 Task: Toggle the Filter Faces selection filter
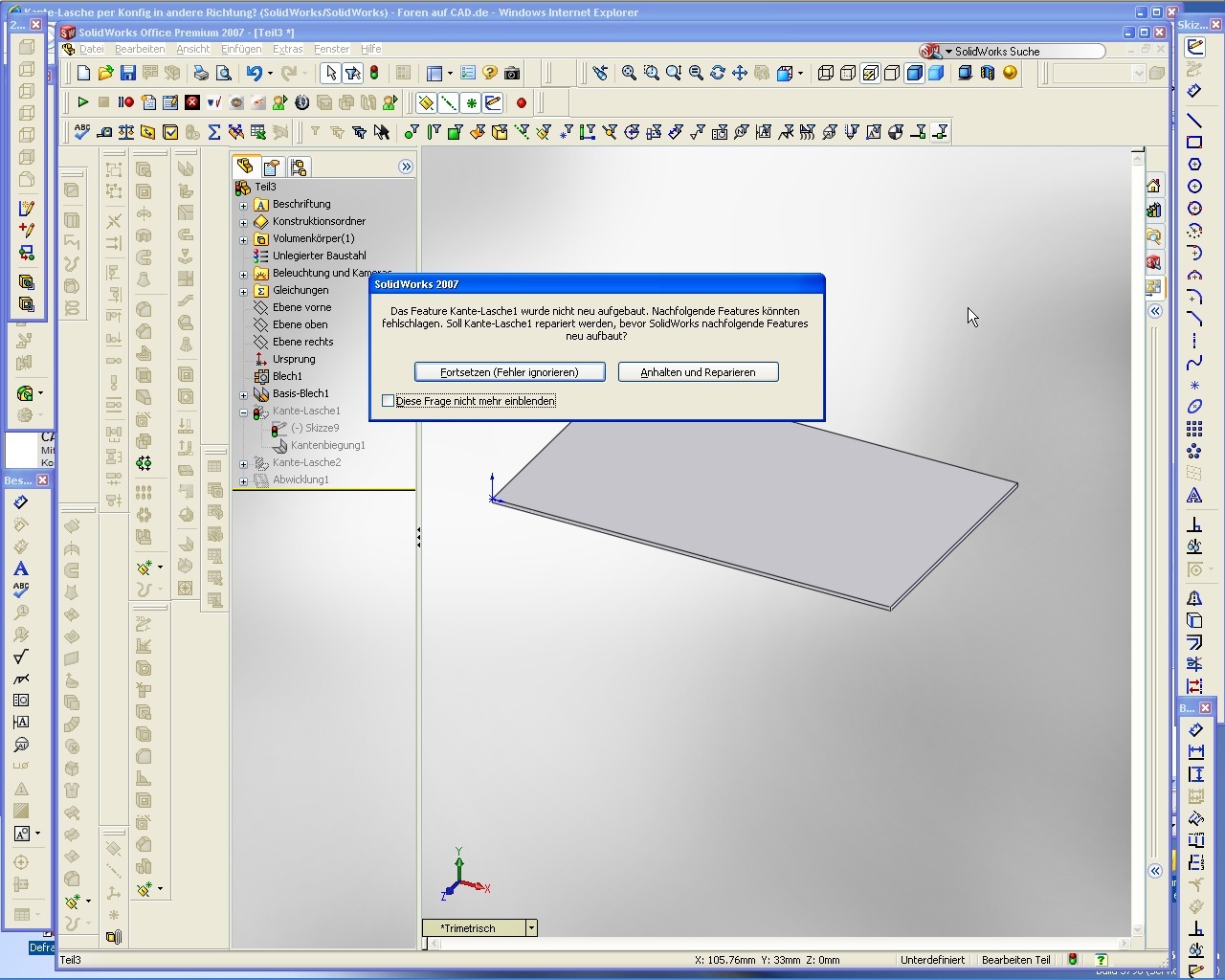click(x=456, y=132)
